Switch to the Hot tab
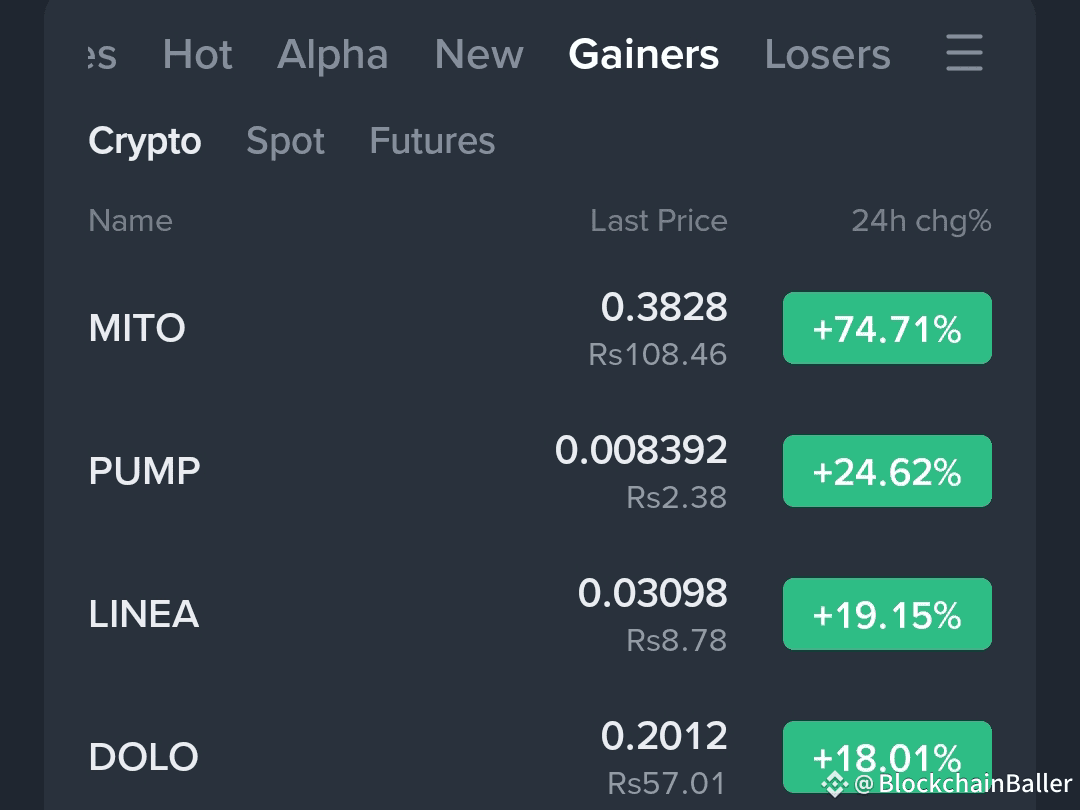The image size is (1080, 810). click(197, 54)
